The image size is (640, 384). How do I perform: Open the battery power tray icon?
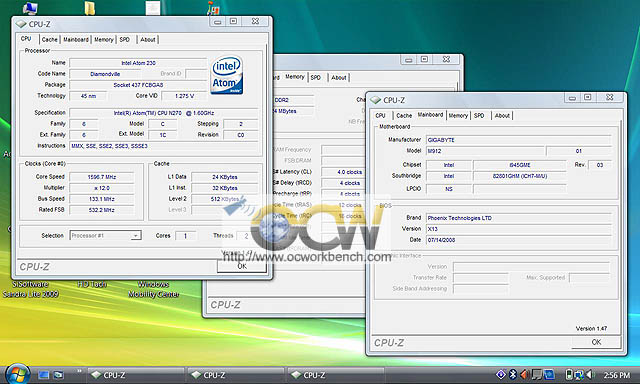click(x=569, y=374)
